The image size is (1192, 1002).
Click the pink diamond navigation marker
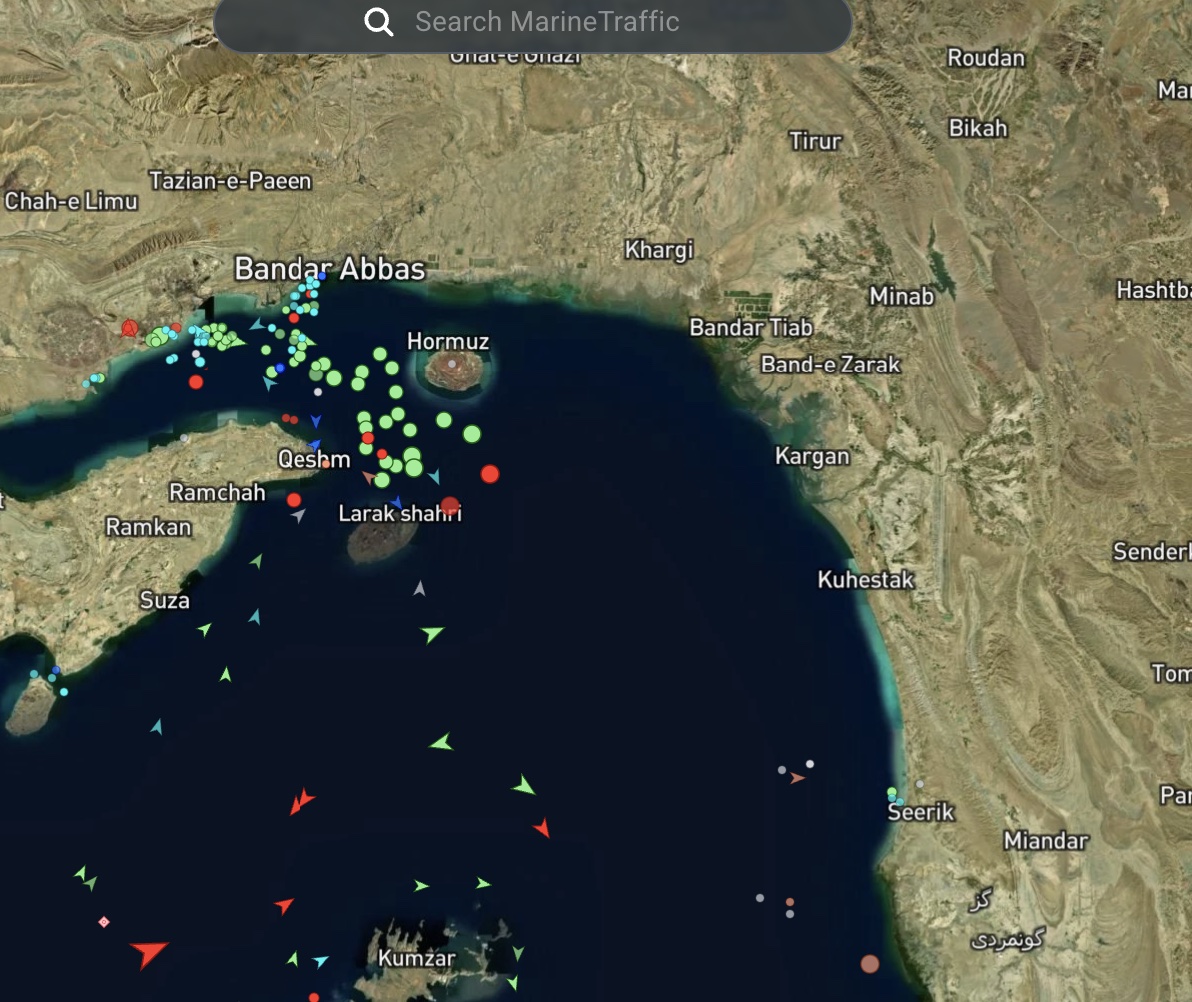tap(104, 922)
